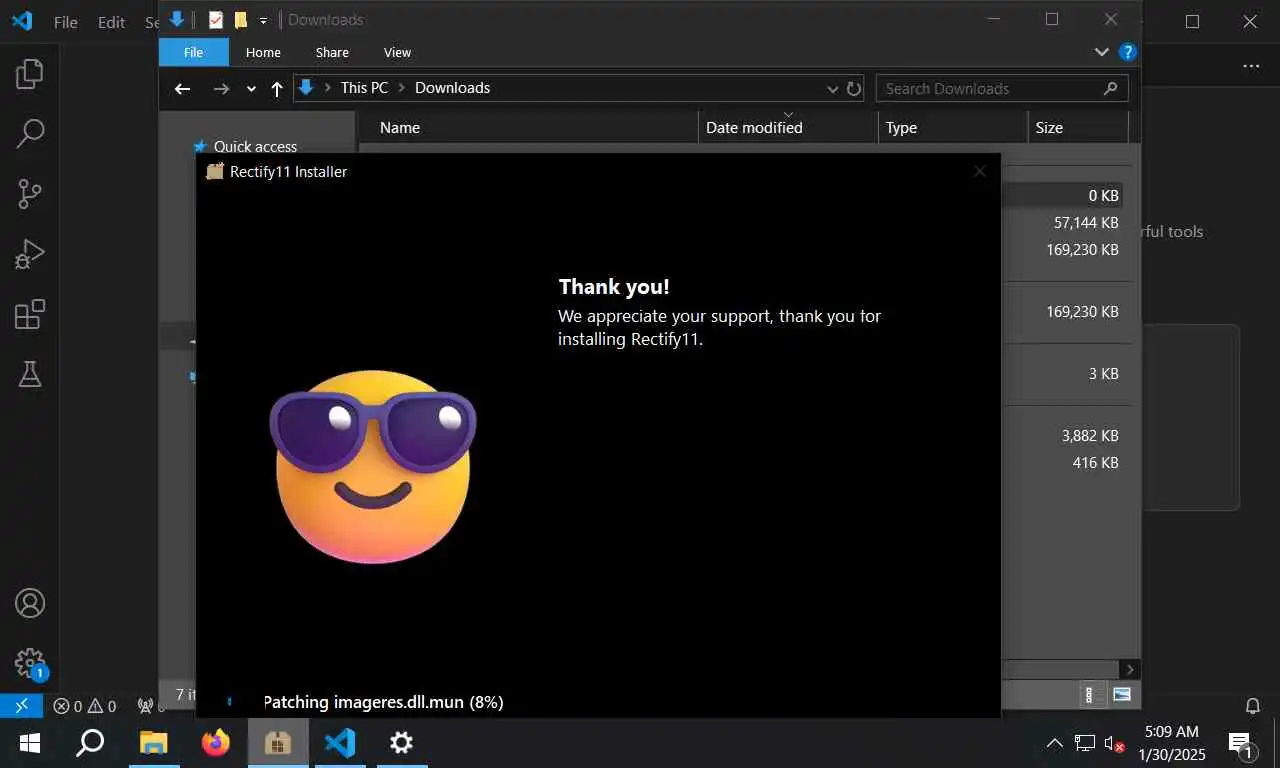Click This PC in the address bar
Image resolution: width=1280 pixels, height=768 pixels.
364,88
